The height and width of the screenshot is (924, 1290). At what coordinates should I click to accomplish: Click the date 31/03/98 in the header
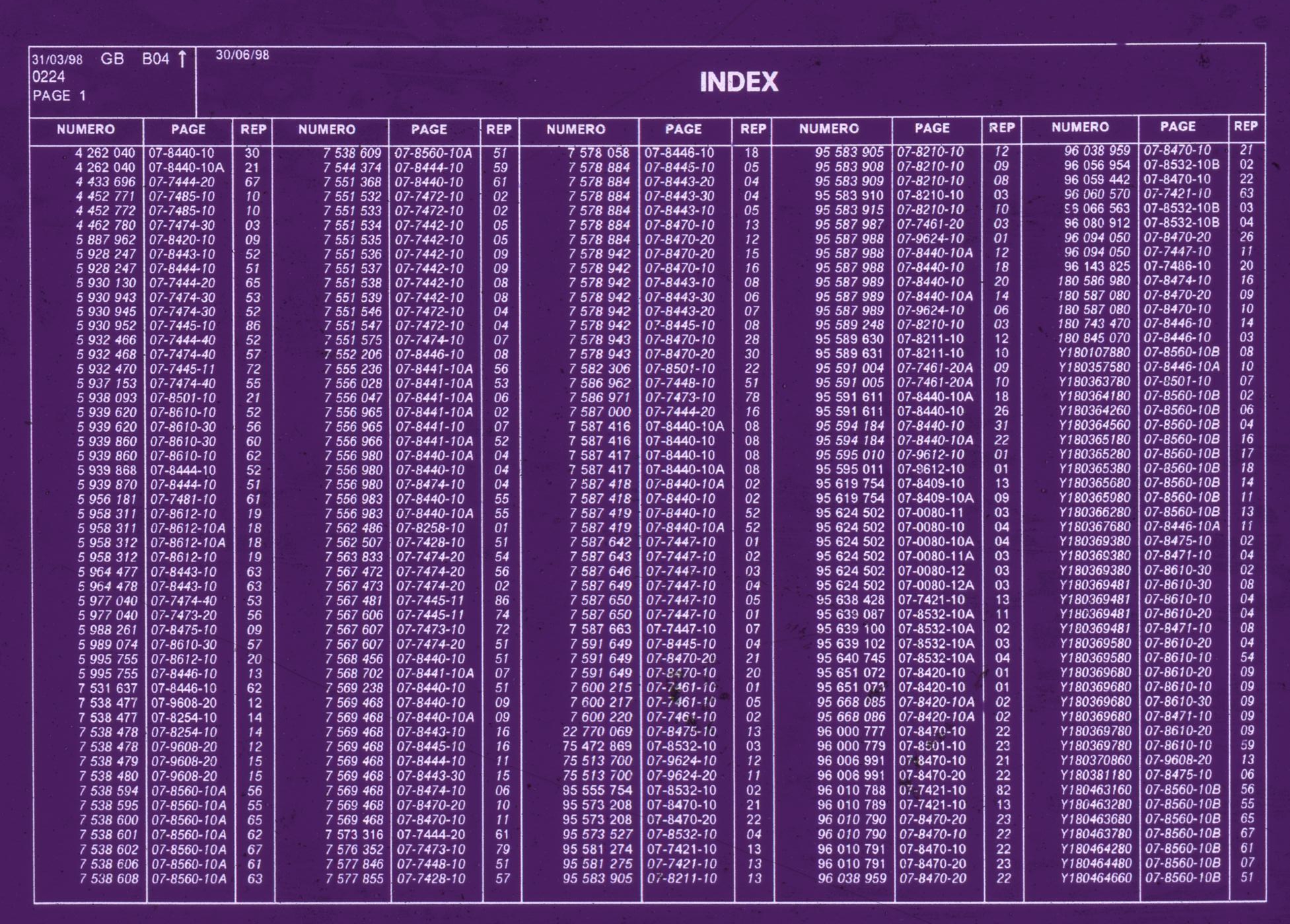[x=57, y=59]
